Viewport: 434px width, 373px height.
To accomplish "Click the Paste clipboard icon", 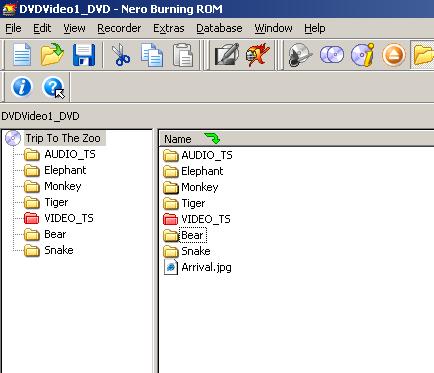I will click(x=183, y=54).
